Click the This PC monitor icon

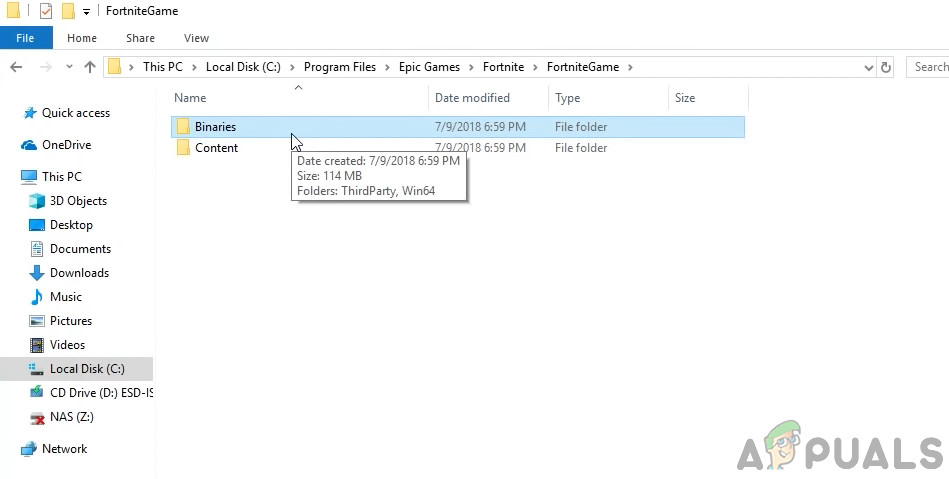click(x=29, y=177)
